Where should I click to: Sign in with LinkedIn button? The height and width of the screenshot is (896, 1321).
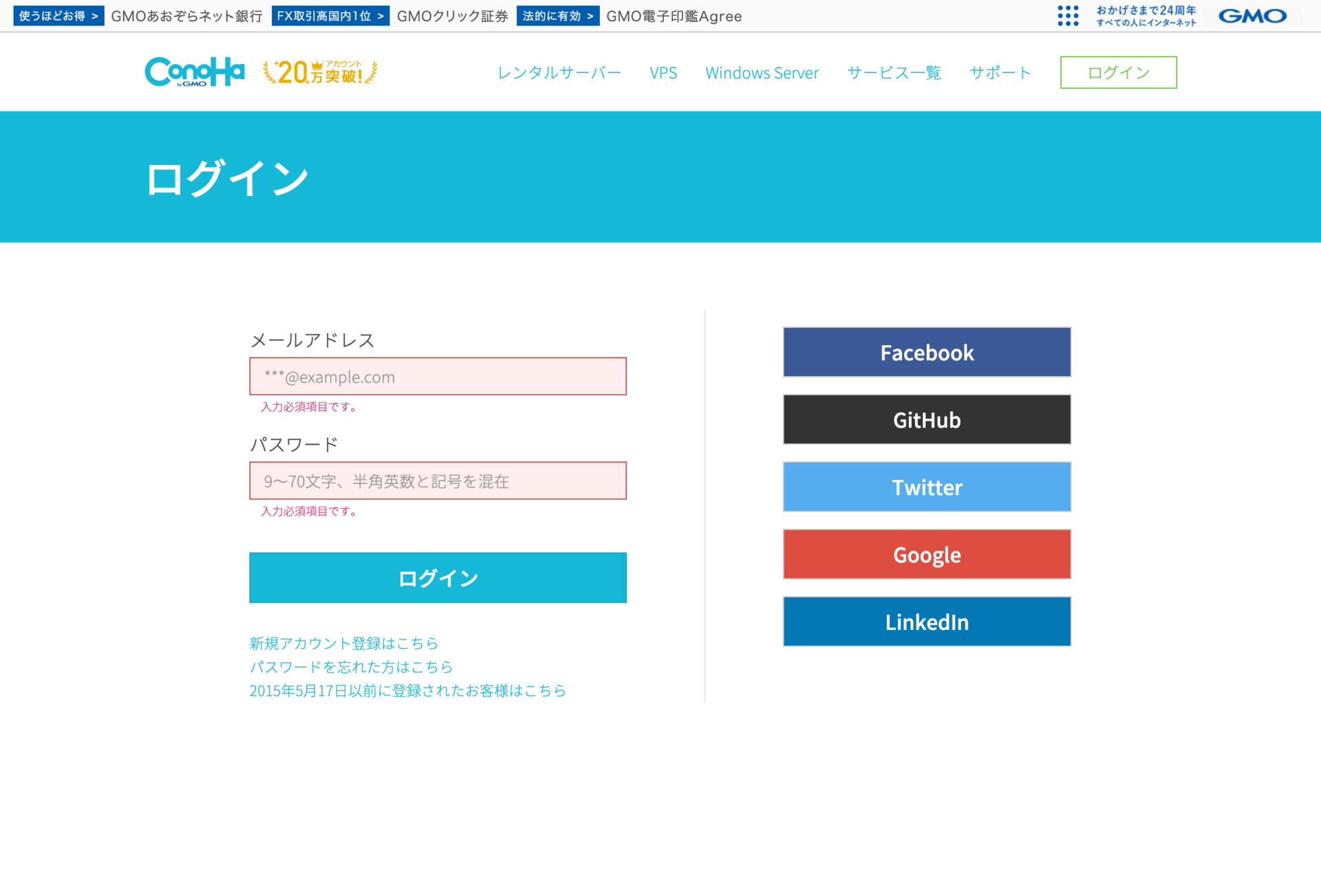pyautogui.click(x=927, y=622)
